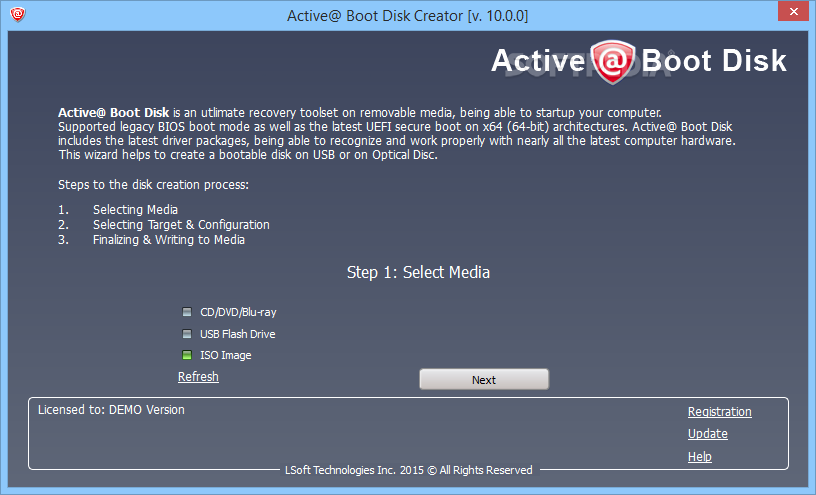Click the Active@ Boot Disk logo shield
This screenshot has height=495, width=816.
pos(613,62)
